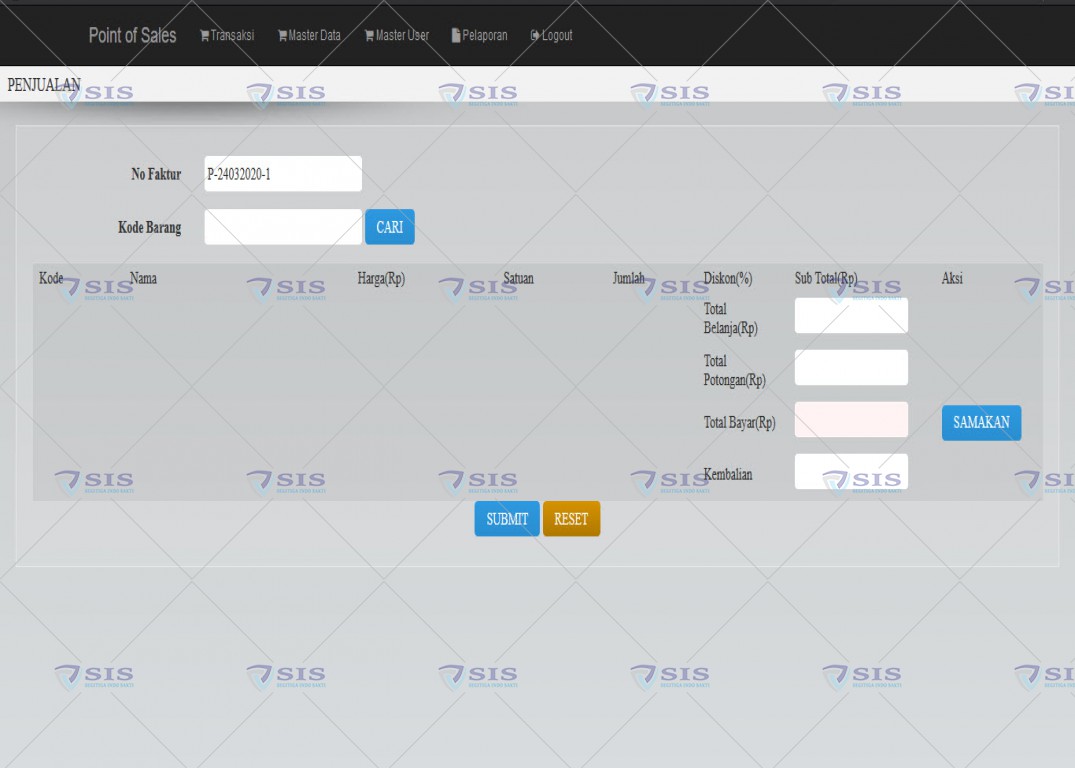Click the Kembalian text box

pyautogui.click(x=851, y=472)
